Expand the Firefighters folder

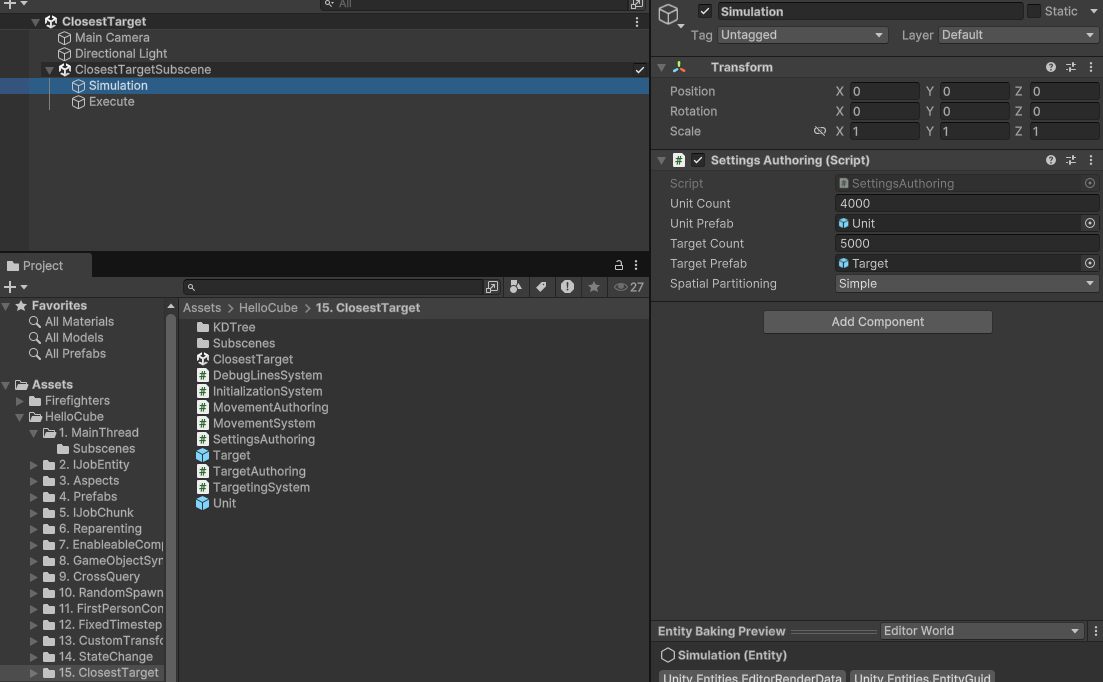coord(20,401)
